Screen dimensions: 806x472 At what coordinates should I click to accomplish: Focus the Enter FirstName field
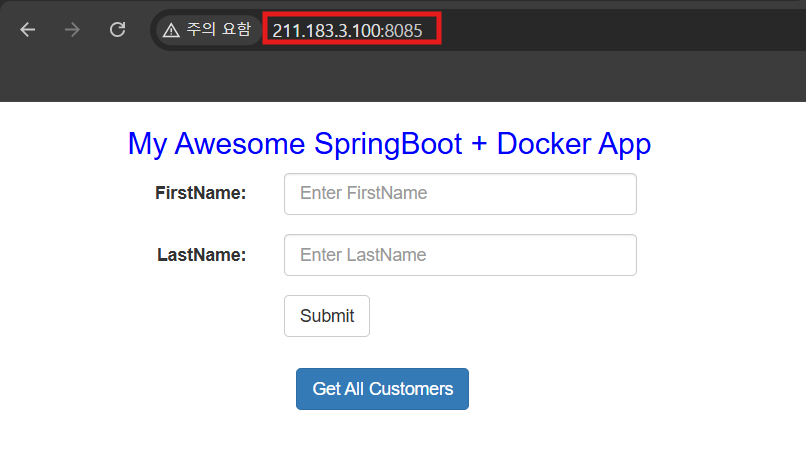click(460, 194)
